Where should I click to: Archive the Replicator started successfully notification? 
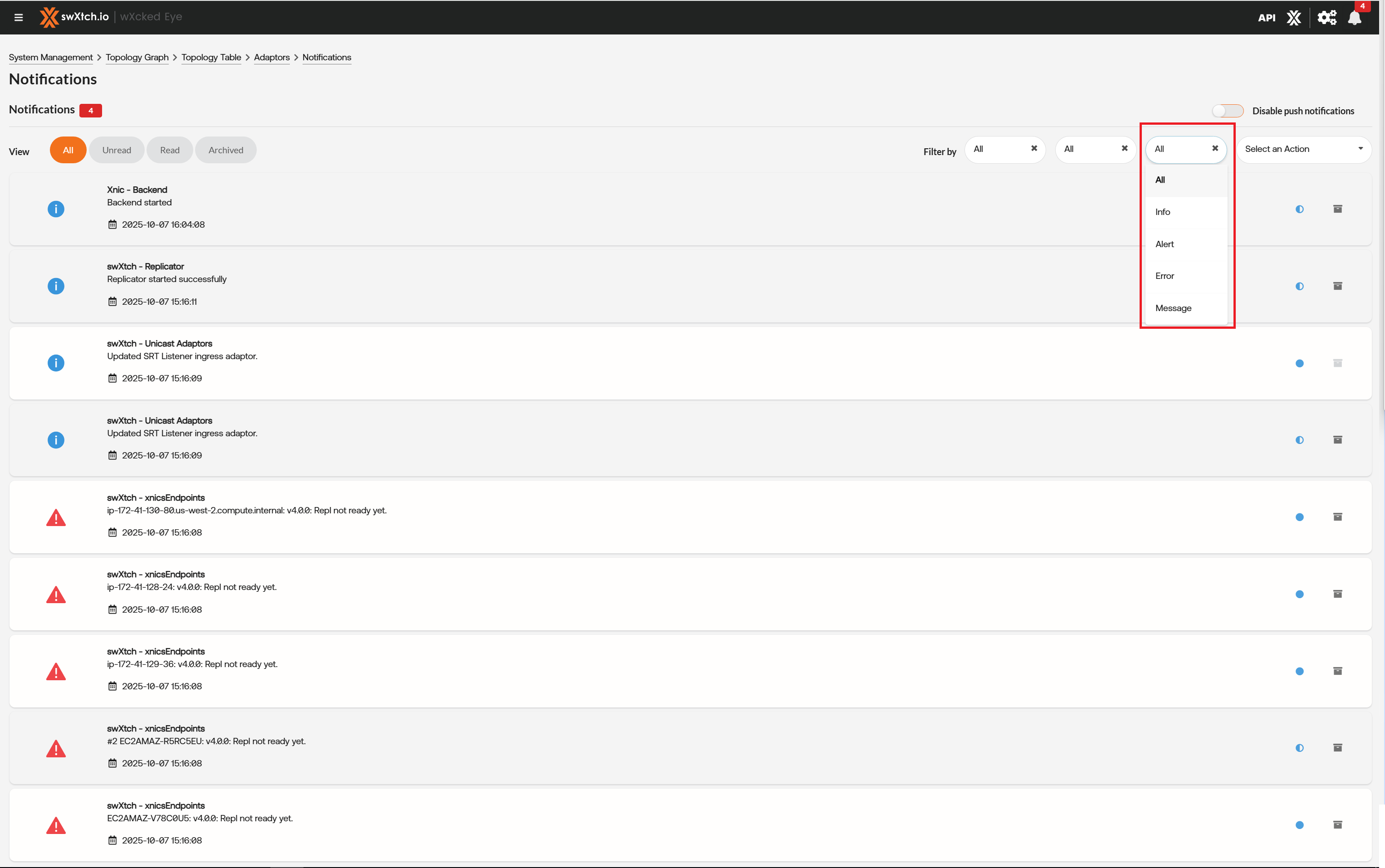click(1337, 286)
